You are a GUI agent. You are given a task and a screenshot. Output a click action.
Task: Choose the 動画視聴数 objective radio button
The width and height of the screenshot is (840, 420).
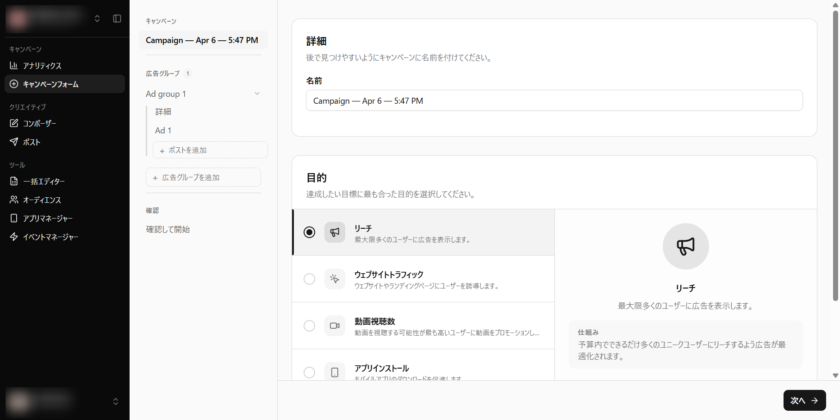click(309, 326)
